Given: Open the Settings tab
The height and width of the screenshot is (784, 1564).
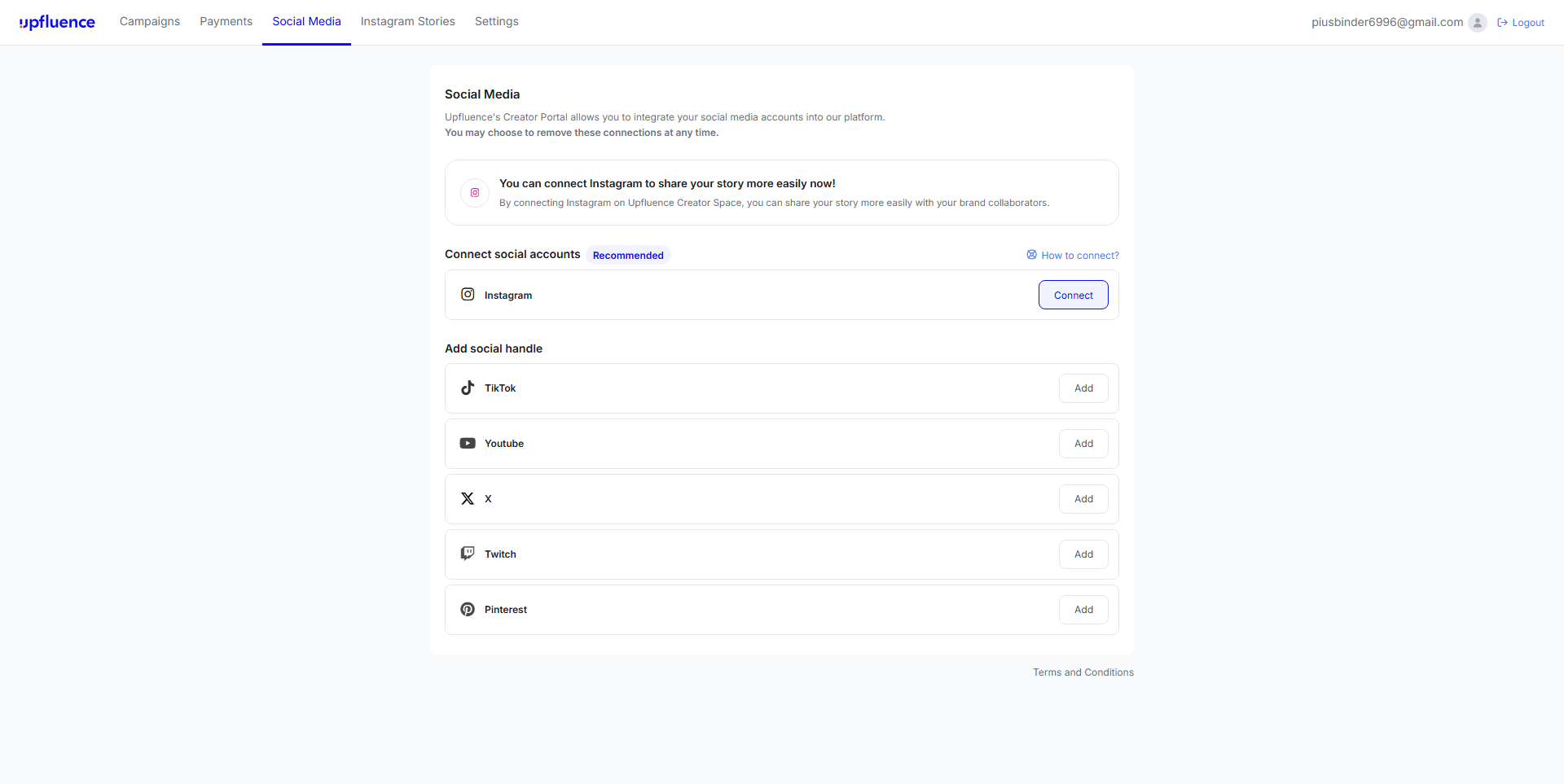Looking at the screenshot, I should tap(496, 21).
